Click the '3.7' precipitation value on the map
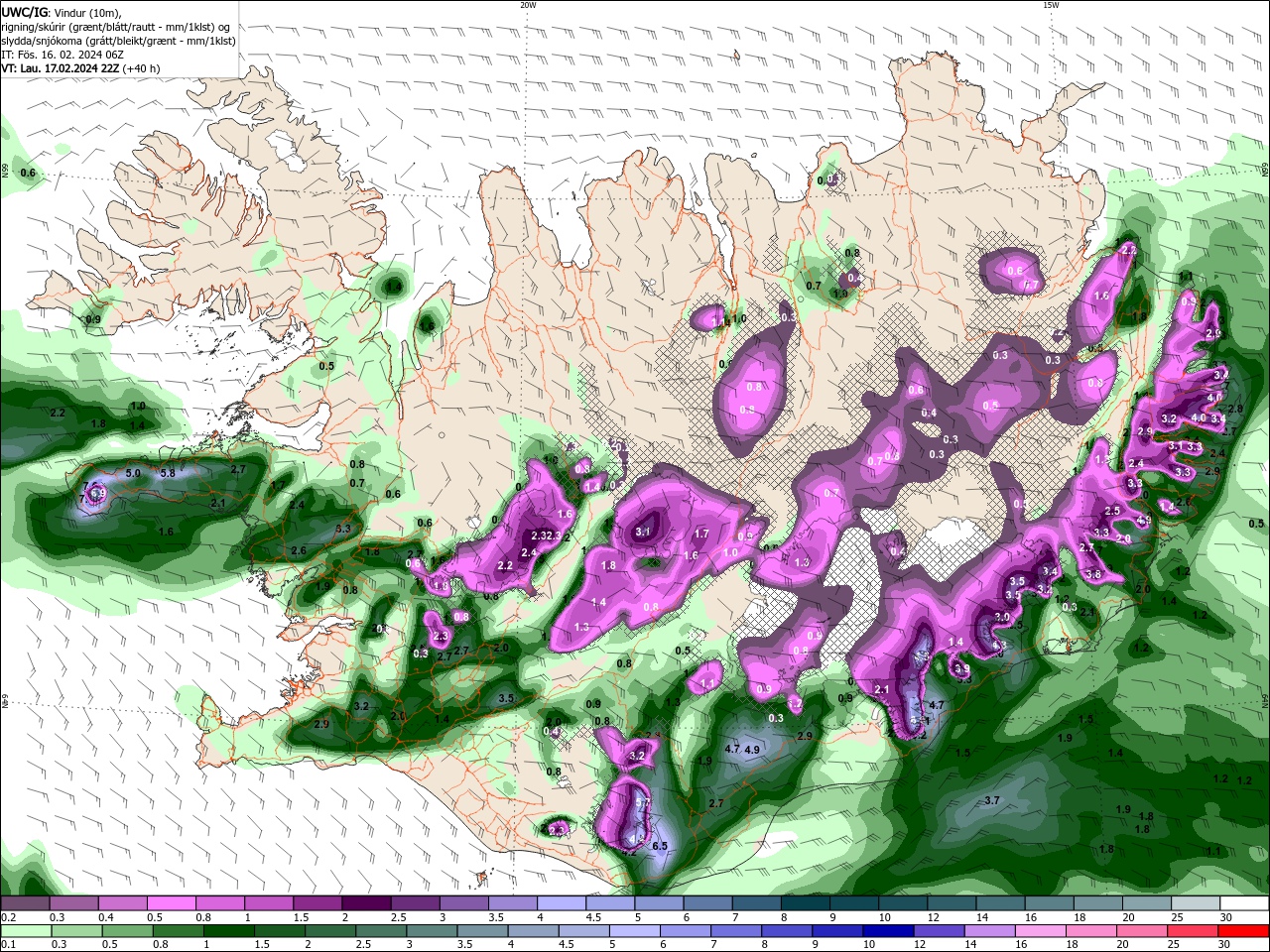 pos(992,800)
